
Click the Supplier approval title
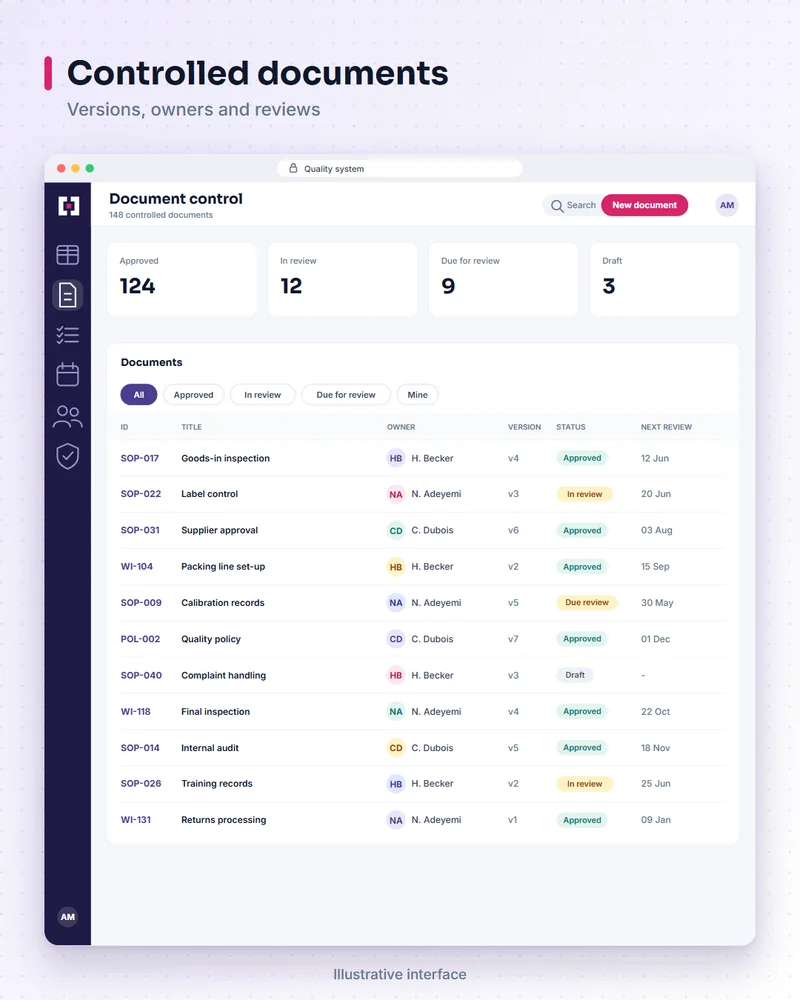point(219,531)
